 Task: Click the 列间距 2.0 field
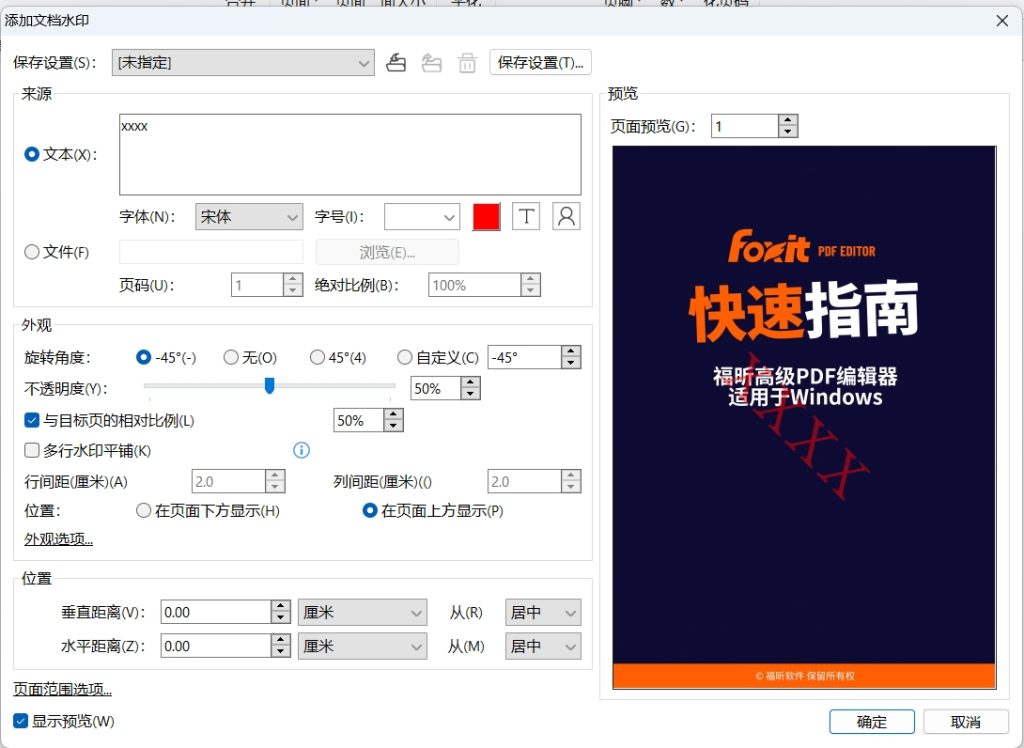pyautogui.click(x=524, y=481)
